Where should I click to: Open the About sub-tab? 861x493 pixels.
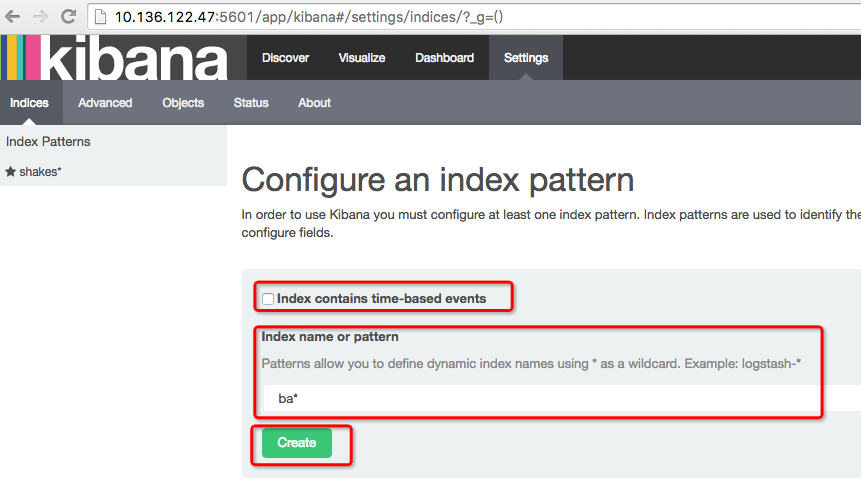tap(314, 103)
